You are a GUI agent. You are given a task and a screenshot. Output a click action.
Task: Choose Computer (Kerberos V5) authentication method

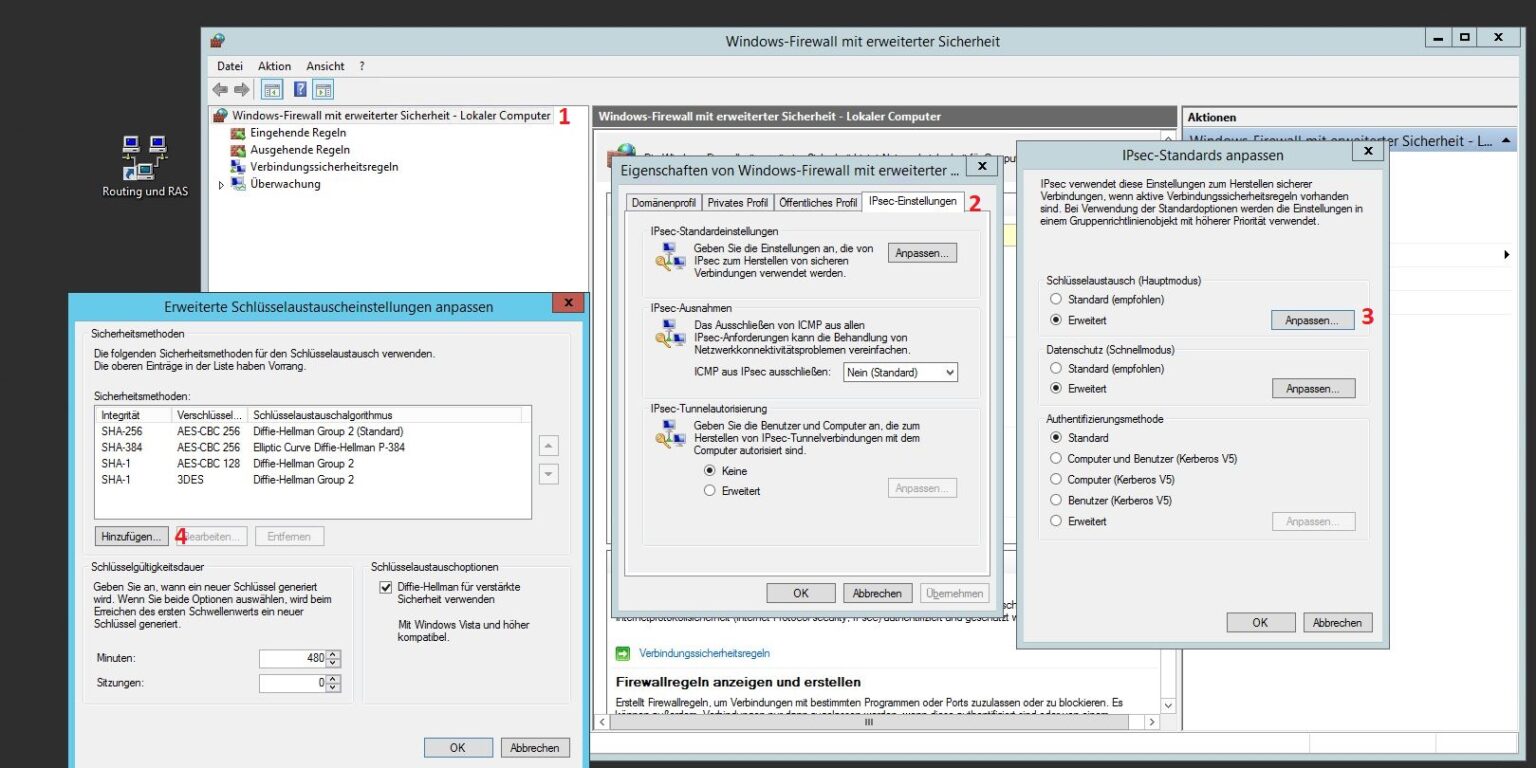point(1057,479)
